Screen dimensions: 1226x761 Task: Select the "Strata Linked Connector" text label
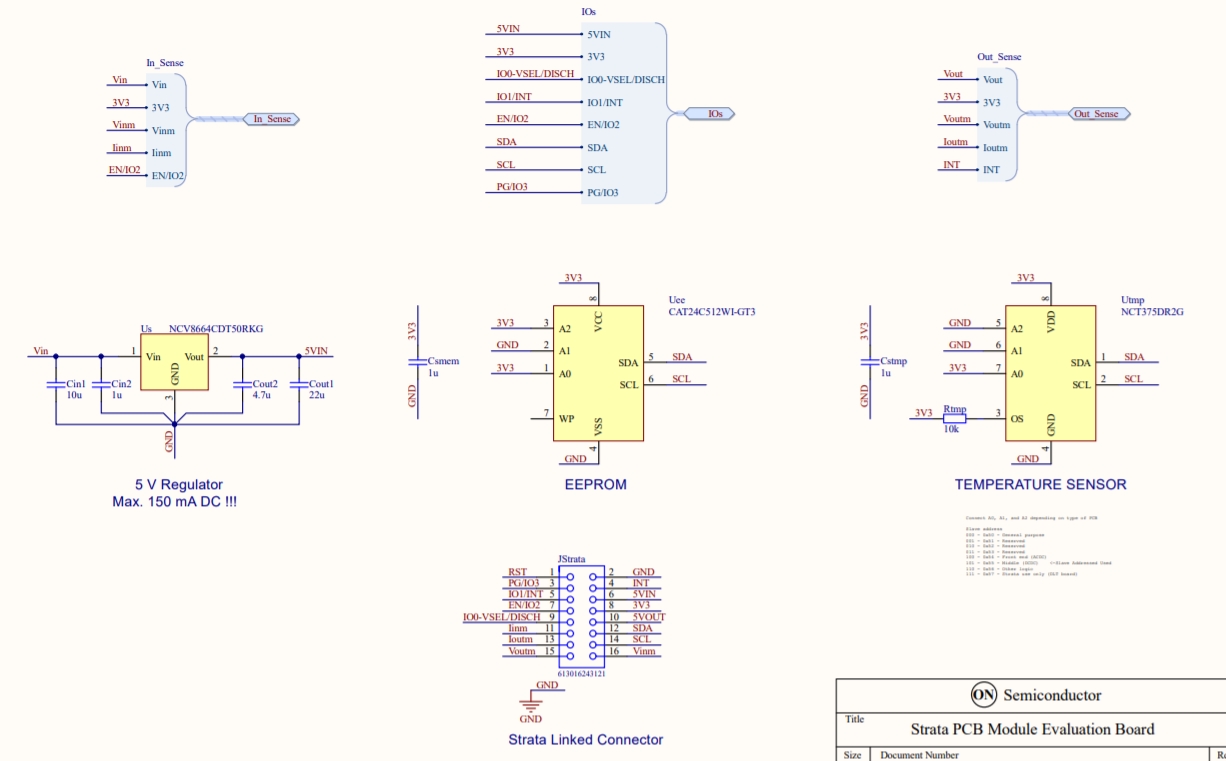click(585, 740)
